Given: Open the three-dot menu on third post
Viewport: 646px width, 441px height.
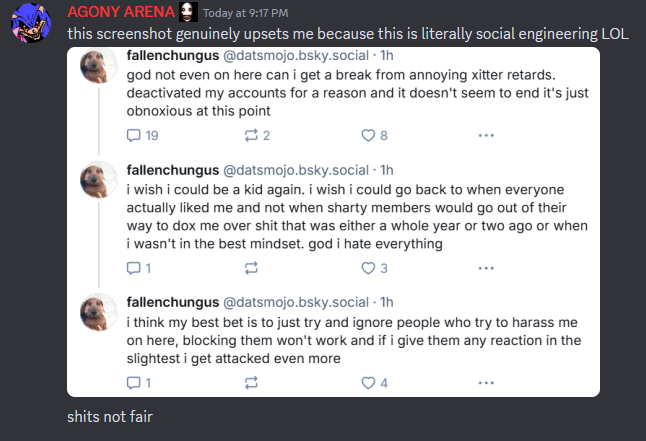Looking at the screenshot, I should click(x=486, y=382).
